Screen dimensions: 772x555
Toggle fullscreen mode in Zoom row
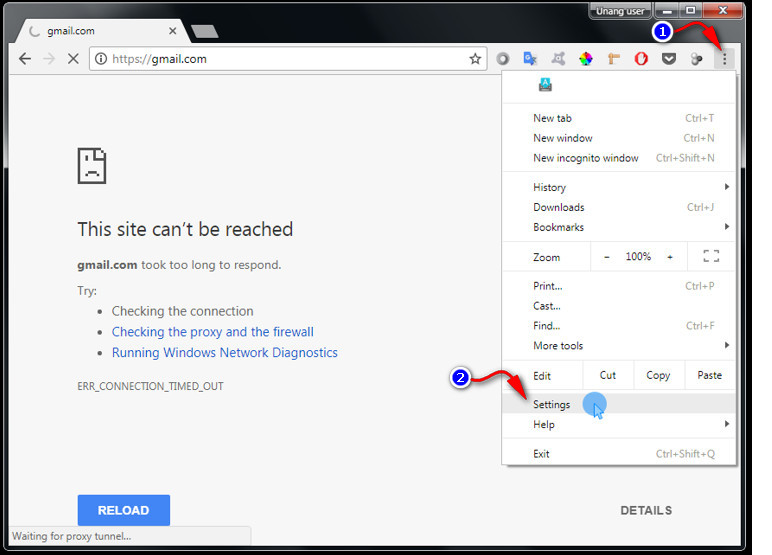[x=711, y=256]
